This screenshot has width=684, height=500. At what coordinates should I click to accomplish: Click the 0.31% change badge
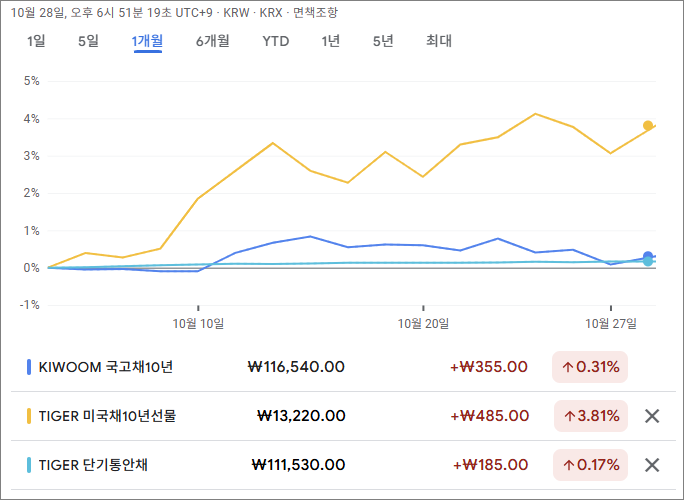tap(590, 367)
